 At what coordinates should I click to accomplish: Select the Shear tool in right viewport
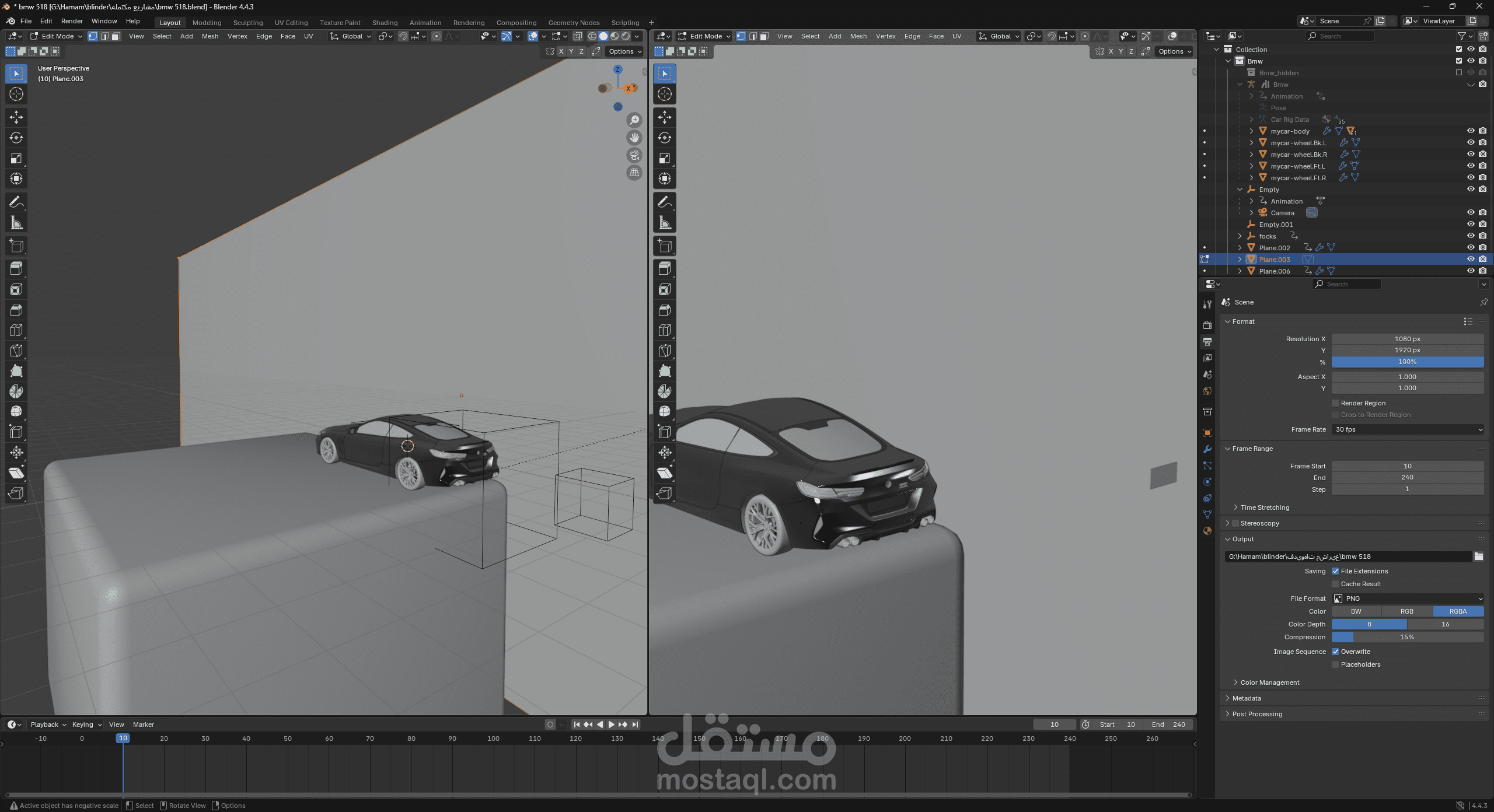(665, 473)
